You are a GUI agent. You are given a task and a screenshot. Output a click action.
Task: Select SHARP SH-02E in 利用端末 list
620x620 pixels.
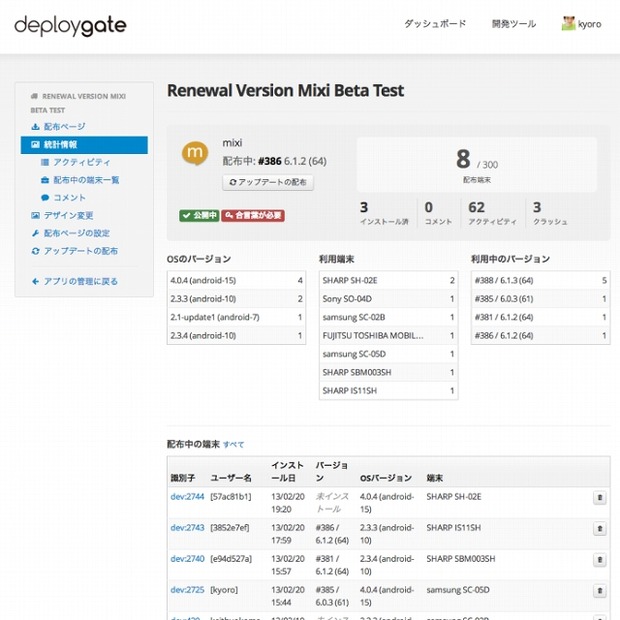(x=389, y=280)
